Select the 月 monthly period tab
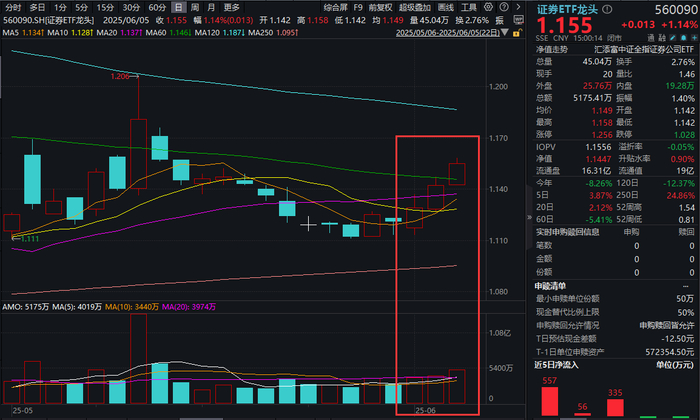This screenshot has height=420, width=700. coord(211,8)
